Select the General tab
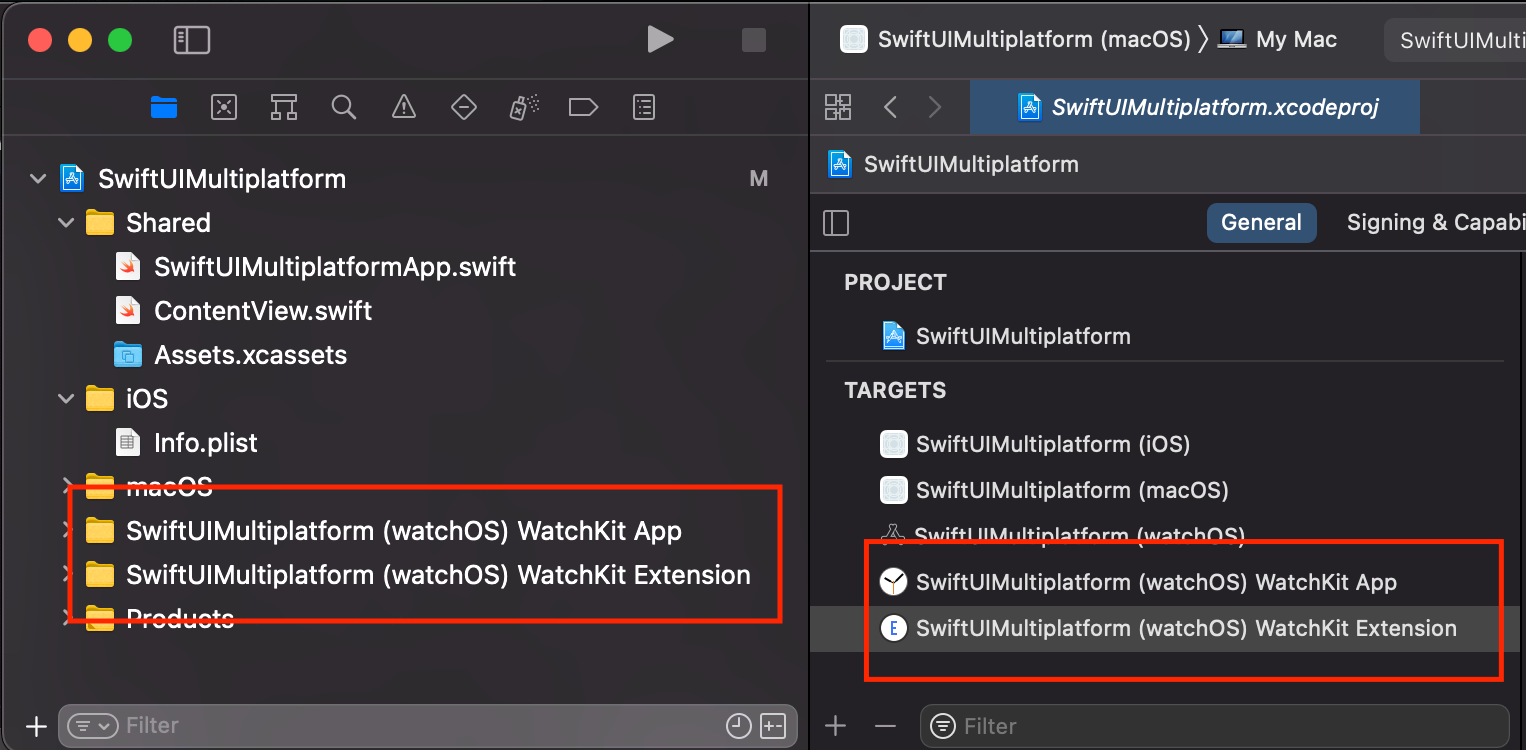The height and width of the screenshot is (750, 1526). [x=1261, y=222]
